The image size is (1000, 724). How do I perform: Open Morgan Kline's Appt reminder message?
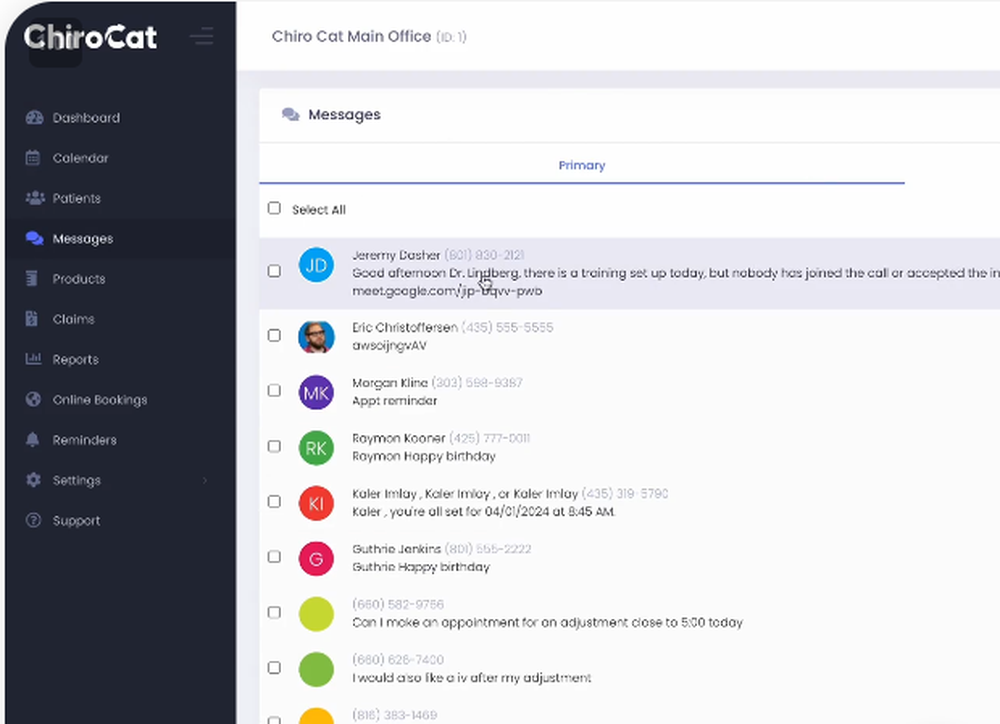[x=395, y=401]
